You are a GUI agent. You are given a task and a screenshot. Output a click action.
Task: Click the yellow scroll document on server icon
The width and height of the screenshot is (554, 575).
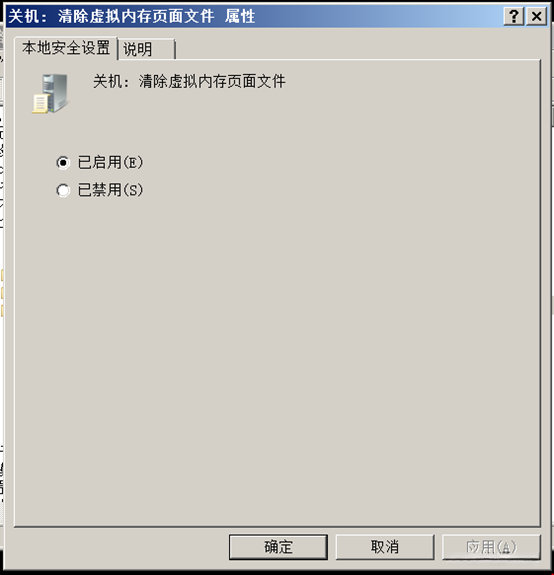(x=40, y=103)
